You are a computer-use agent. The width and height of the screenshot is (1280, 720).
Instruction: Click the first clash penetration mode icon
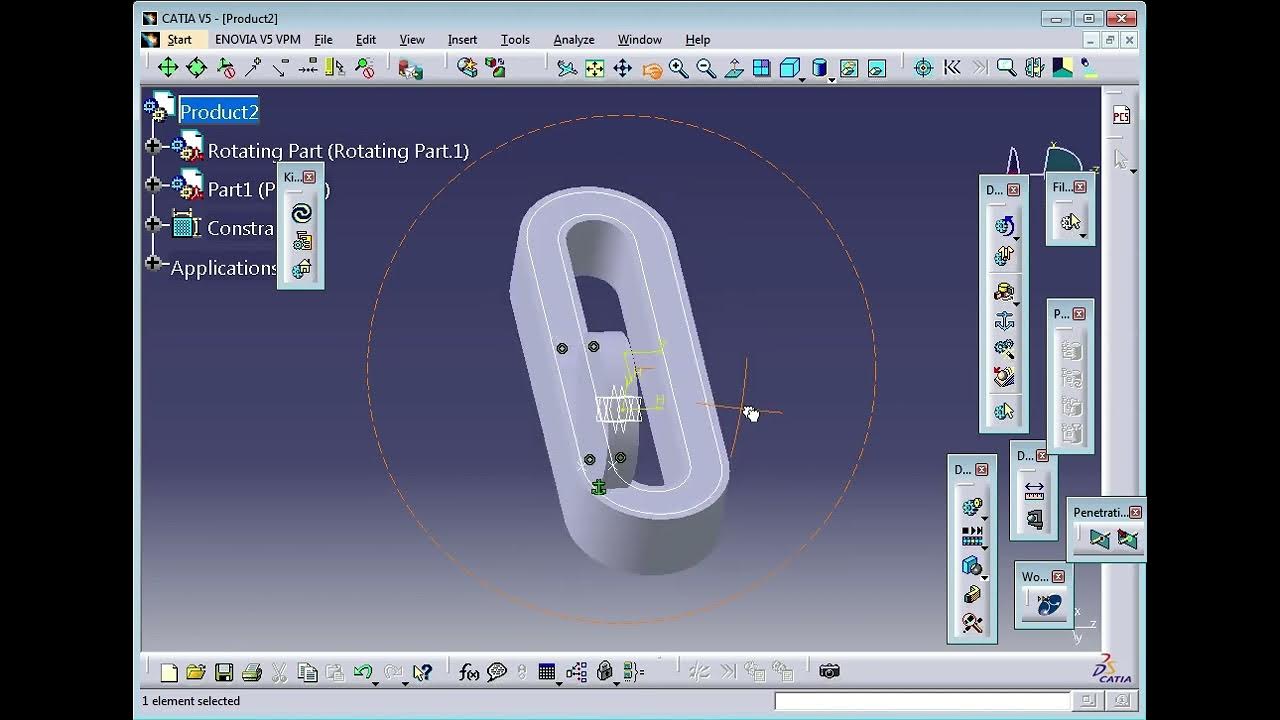pyautogui.click(x=1100, y=539)
